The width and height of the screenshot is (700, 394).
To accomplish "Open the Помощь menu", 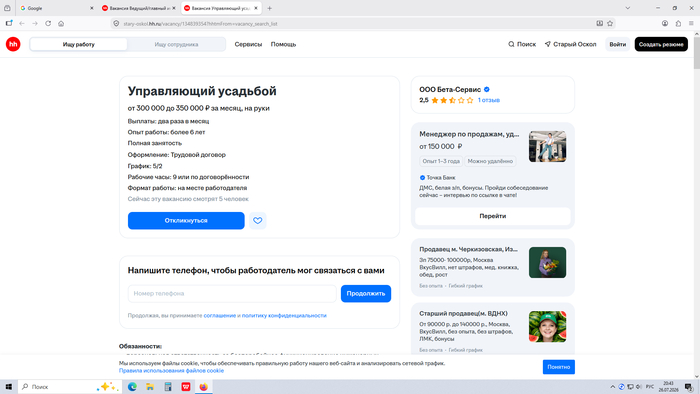I will pyautogui.click(x=283, y=44).
